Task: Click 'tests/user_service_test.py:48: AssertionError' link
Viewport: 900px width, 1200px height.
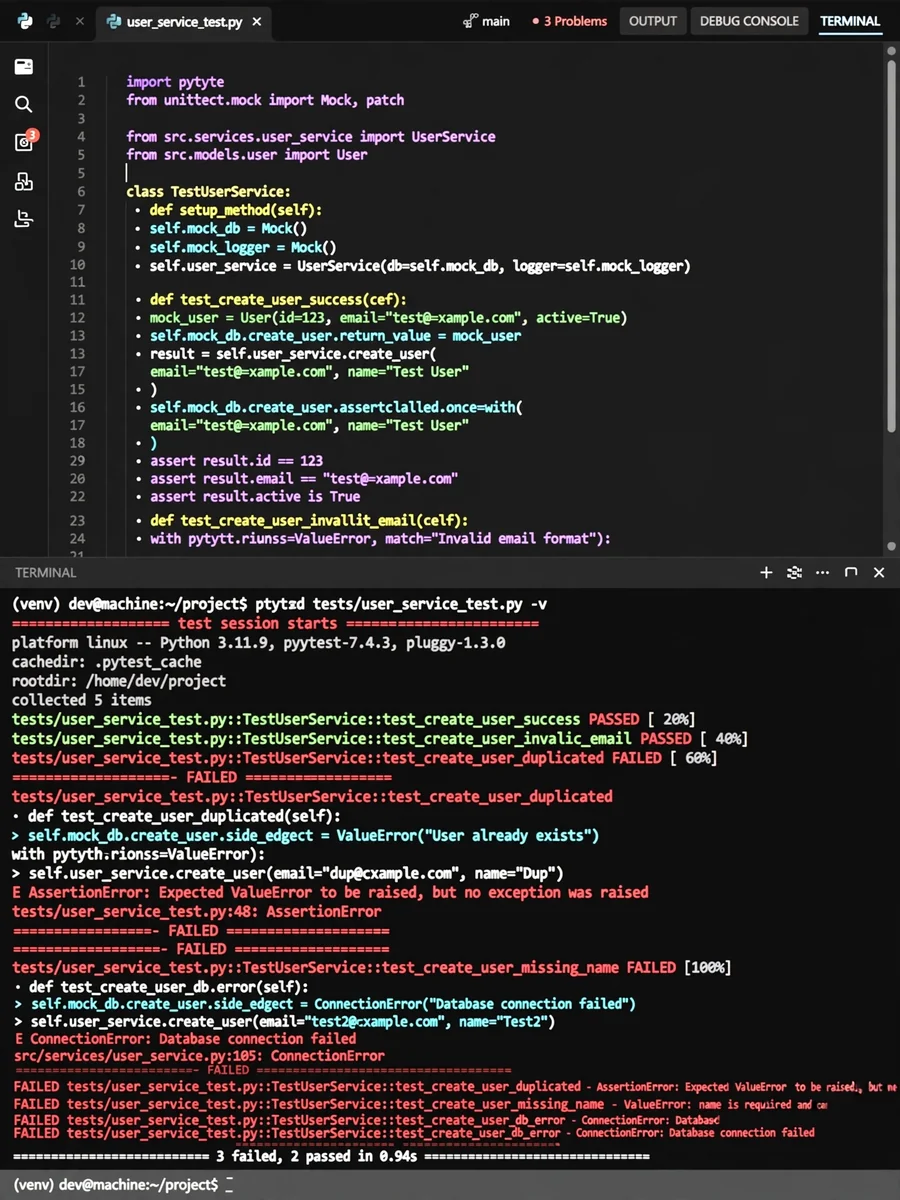Action: [x=196, y=911]
